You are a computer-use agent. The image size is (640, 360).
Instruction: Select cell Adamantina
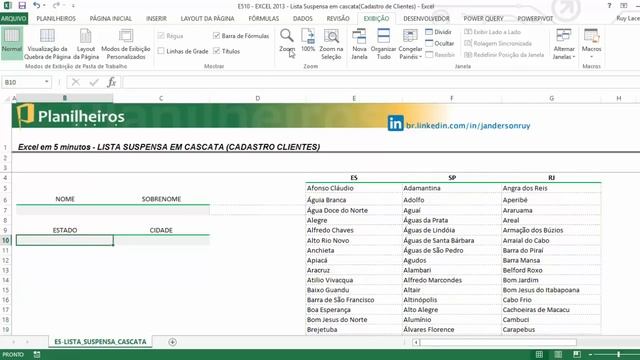coord(451,188)
